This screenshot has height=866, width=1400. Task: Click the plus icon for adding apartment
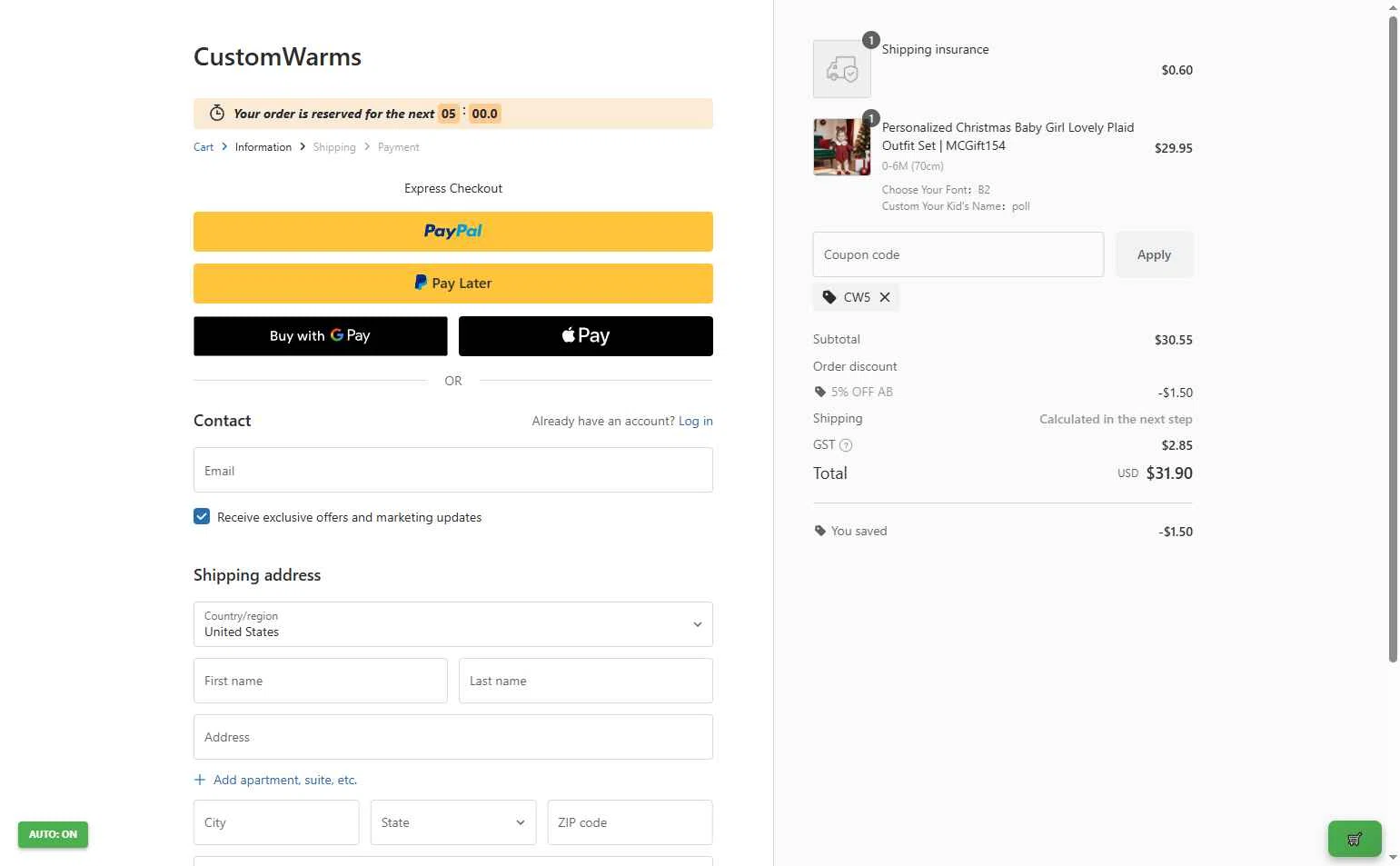[200, 780]
